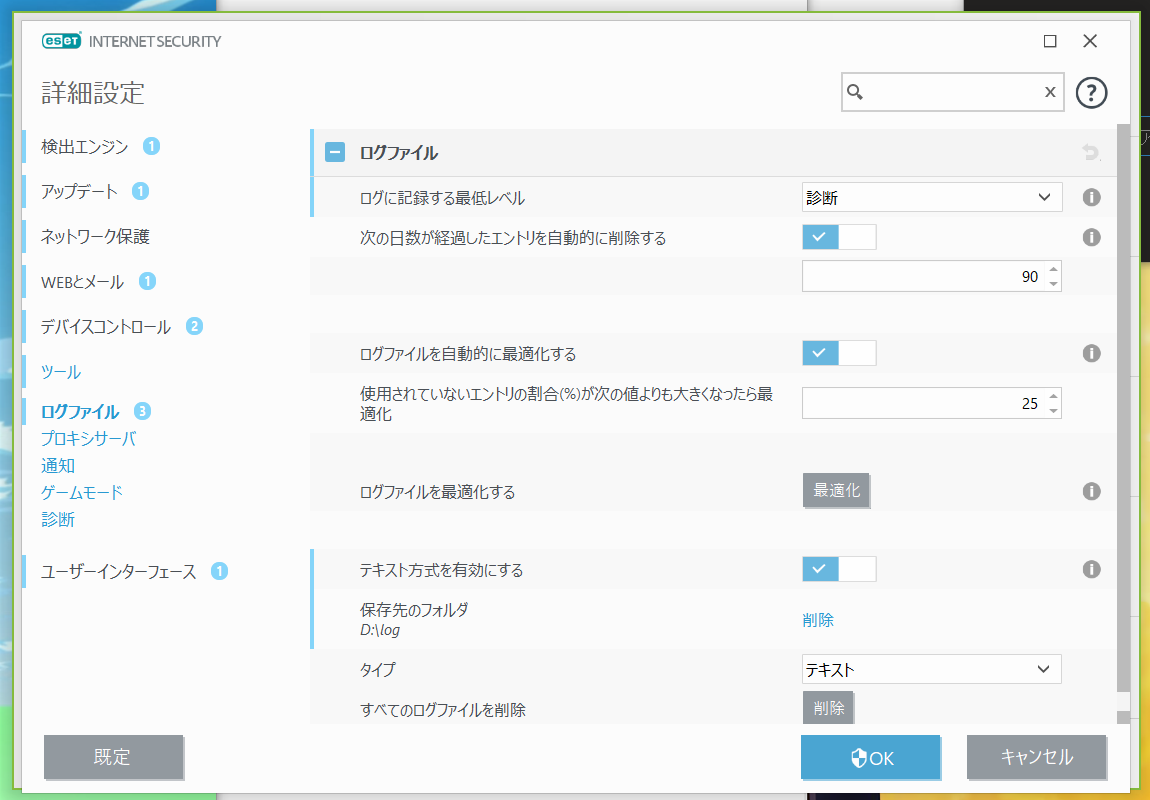1150x800 pixels.
Task: Collapse the ログファイル section
Action: (335, 153)
